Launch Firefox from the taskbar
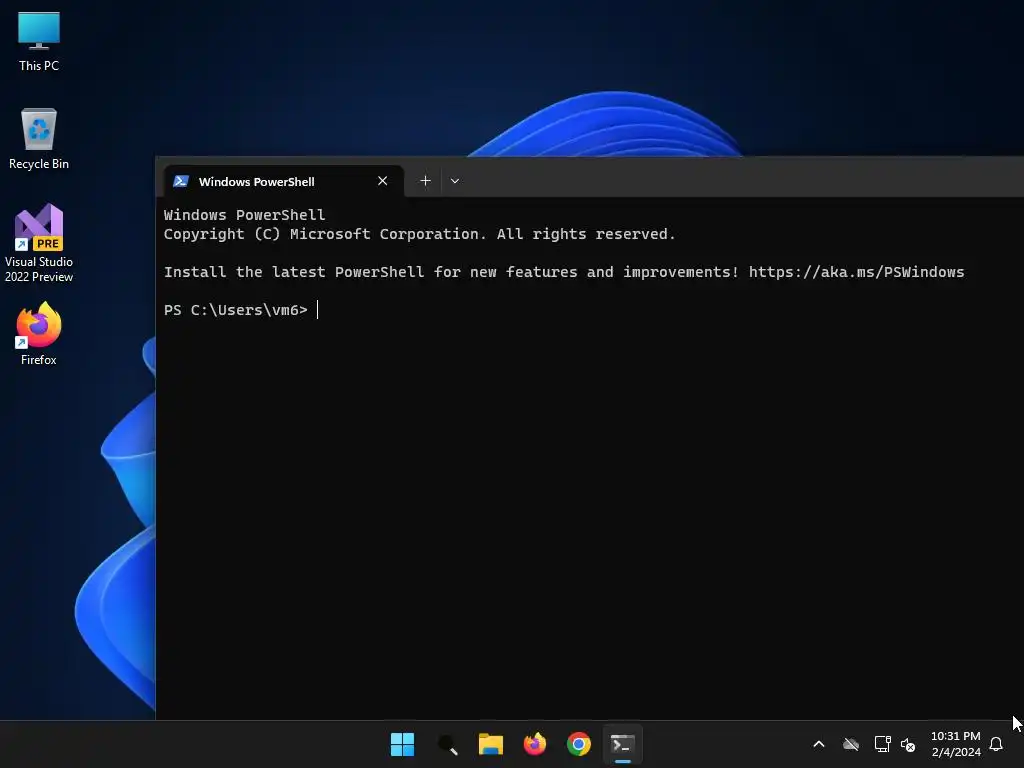This screenshot has width=1024, height=768. click(x=535, y=744)
